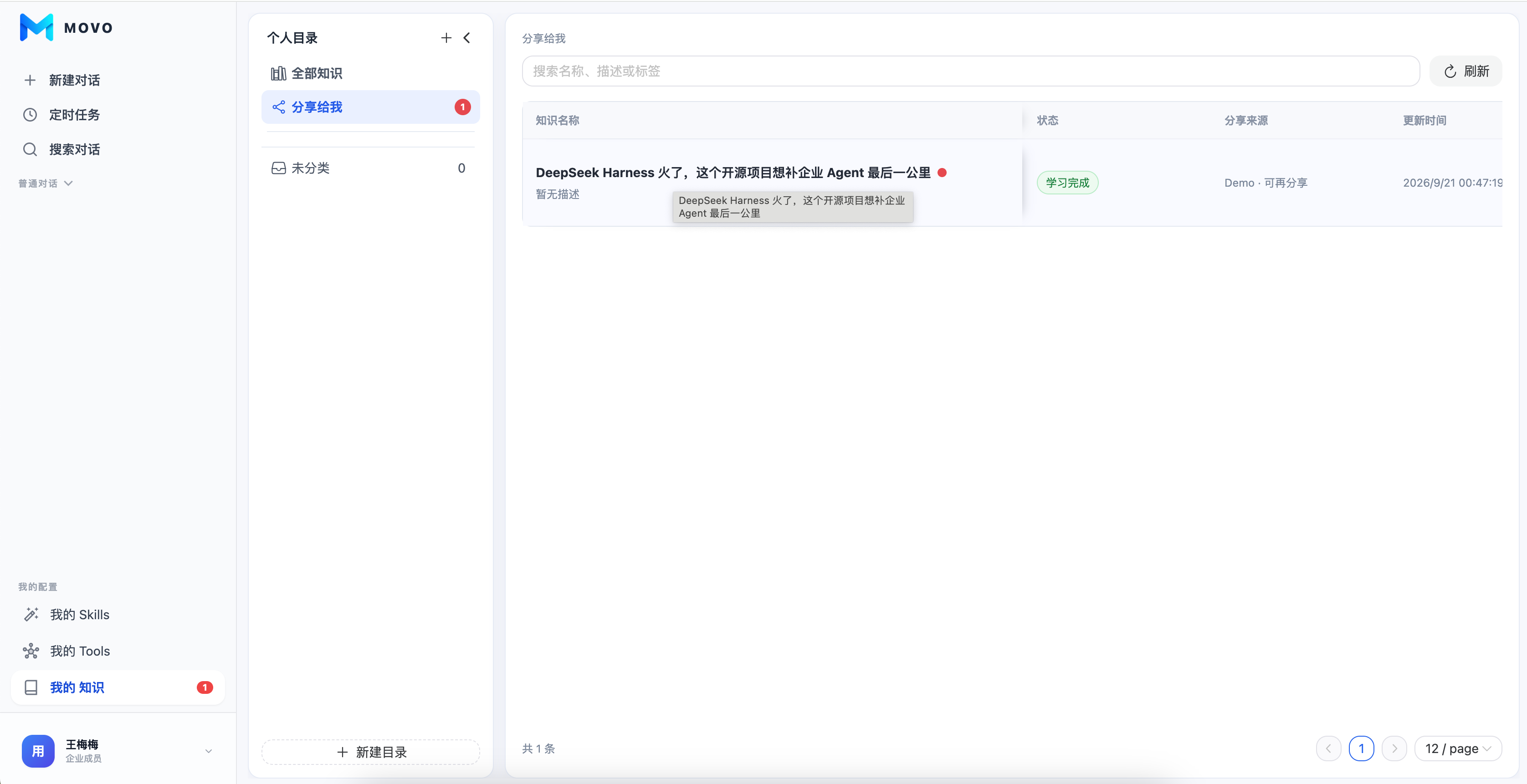Open 我的 知识 page

point(118,687)
